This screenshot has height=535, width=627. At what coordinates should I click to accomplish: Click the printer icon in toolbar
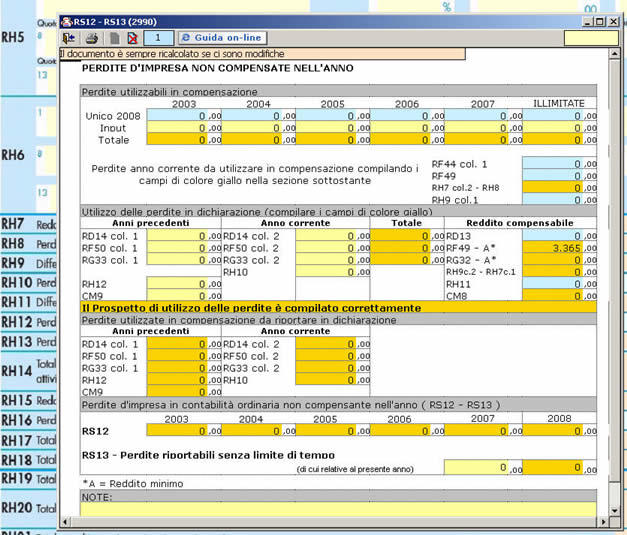(91, 38)
